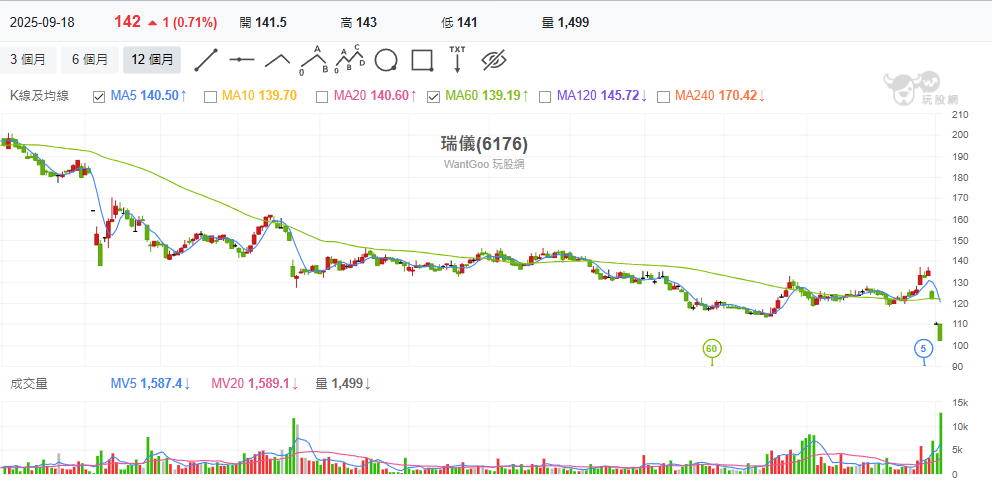This screenshot has width=992, height=481.
Task: Choose the 0-A-B wave pattern tool
Action: (x=315, y=60)
